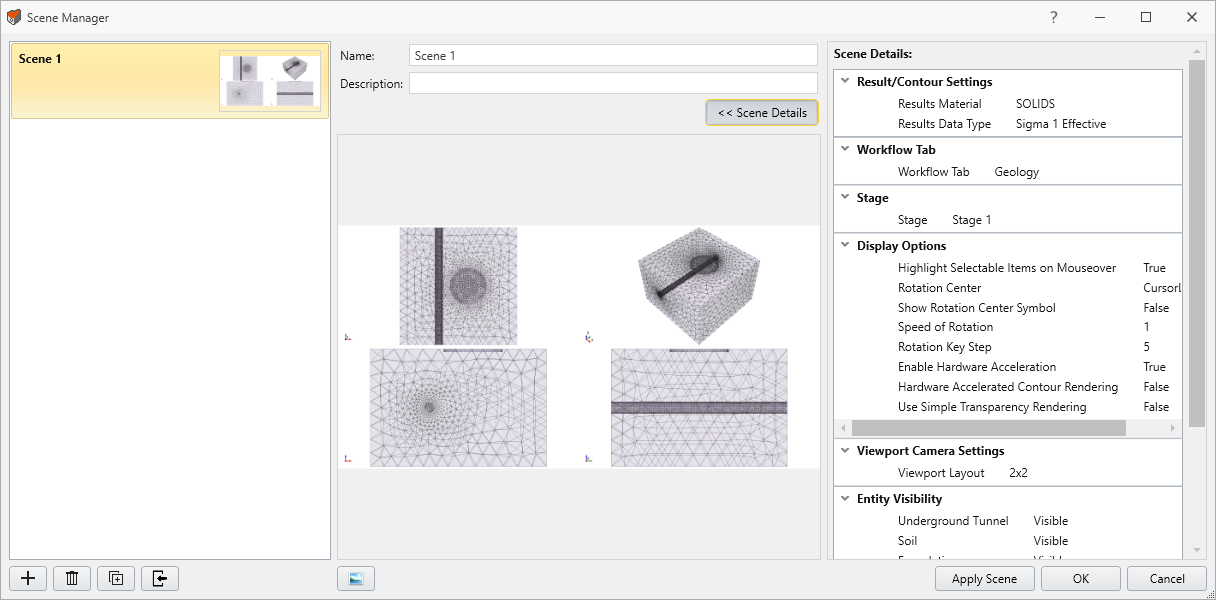The width and height of the screenshot is (1216, 600).
Task: Click the Sigma 1 Effective value
Action: point(1061,124)
